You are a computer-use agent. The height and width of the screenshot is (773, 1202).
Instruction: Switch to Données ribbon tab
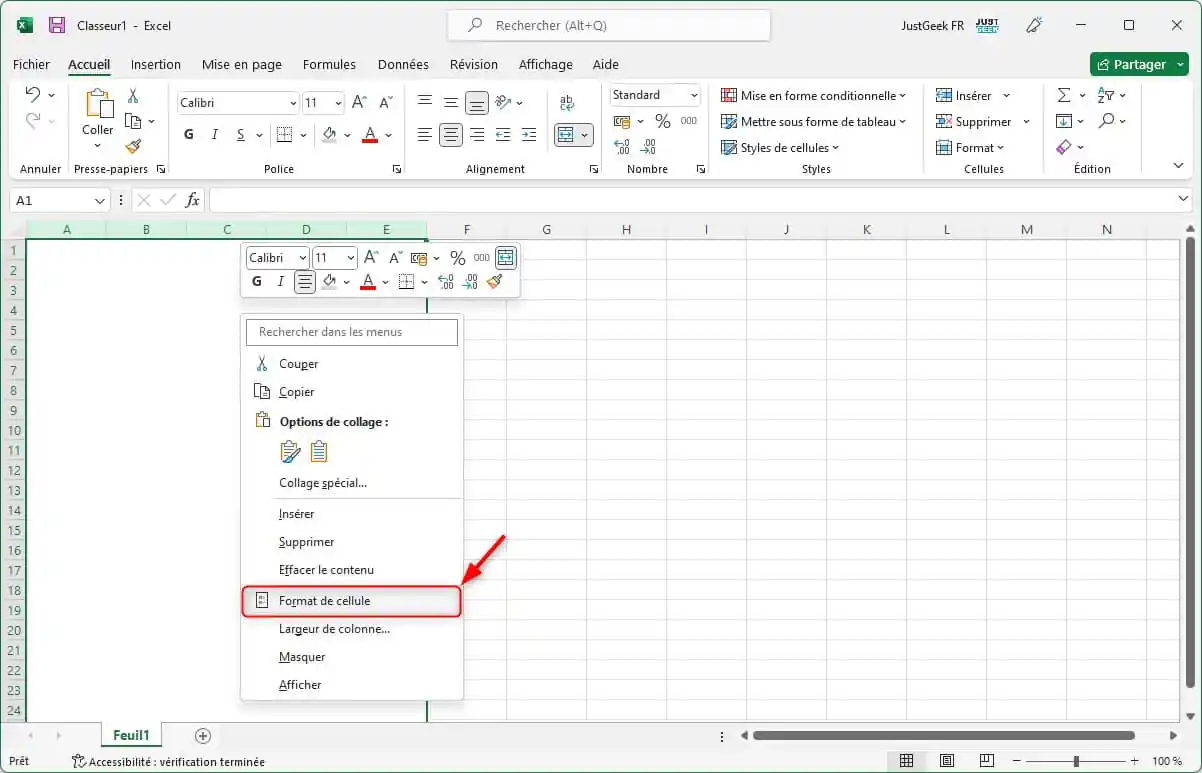pyautogui.click(x=403, y=64)
